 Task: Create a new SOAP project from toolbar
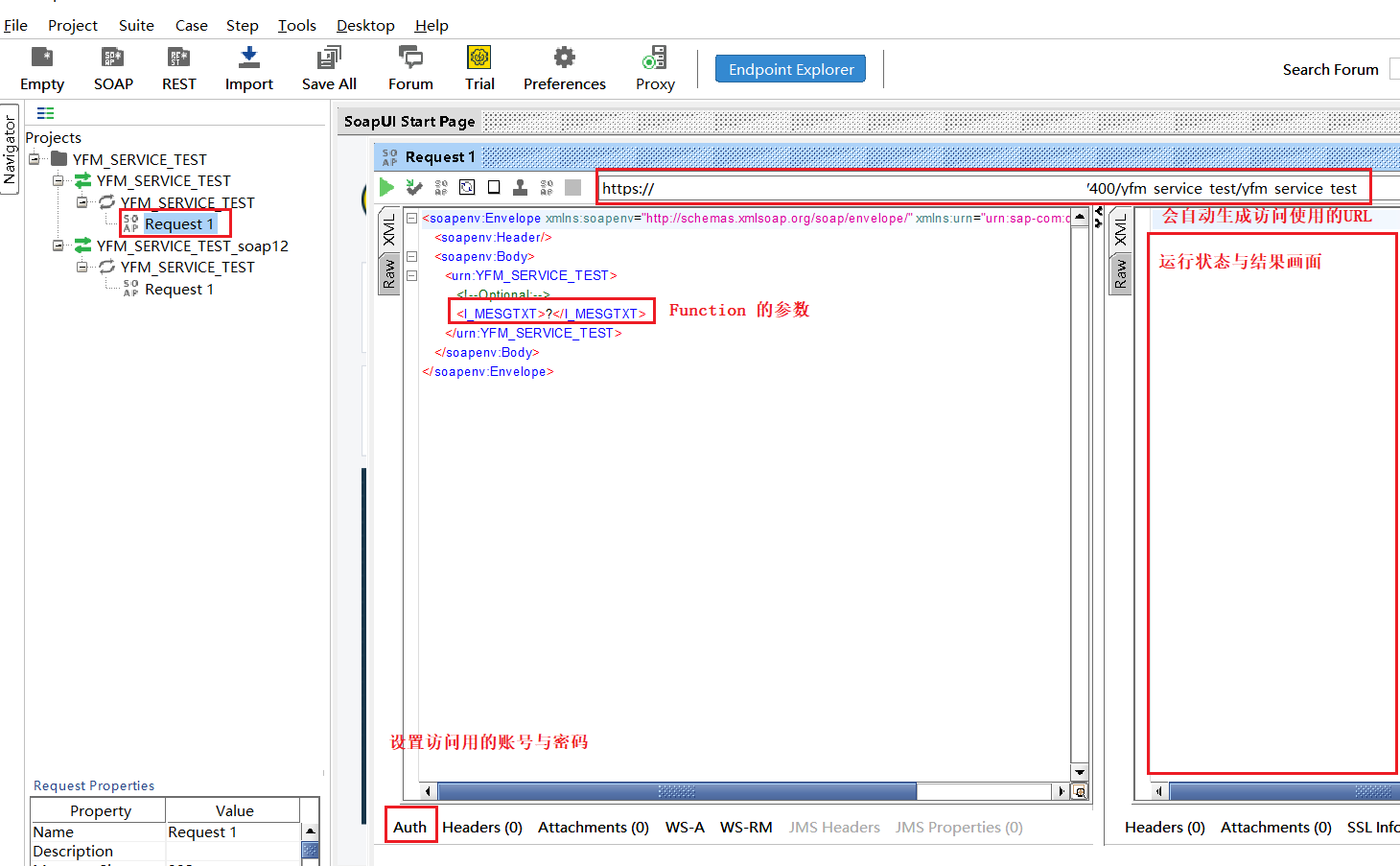[x=113, y=58]
